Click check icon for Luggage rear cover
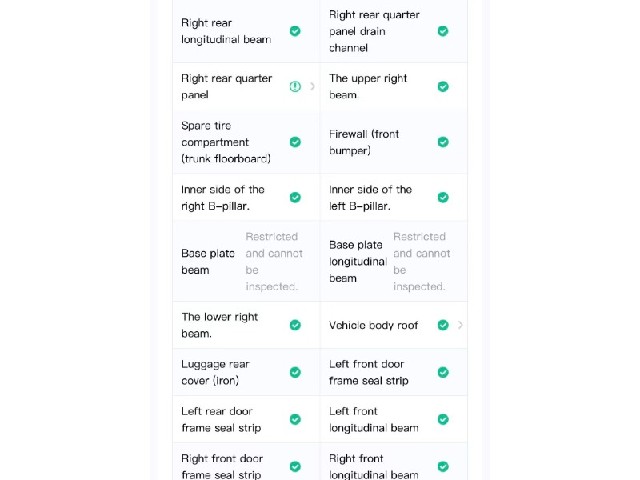 coord(295,372)
